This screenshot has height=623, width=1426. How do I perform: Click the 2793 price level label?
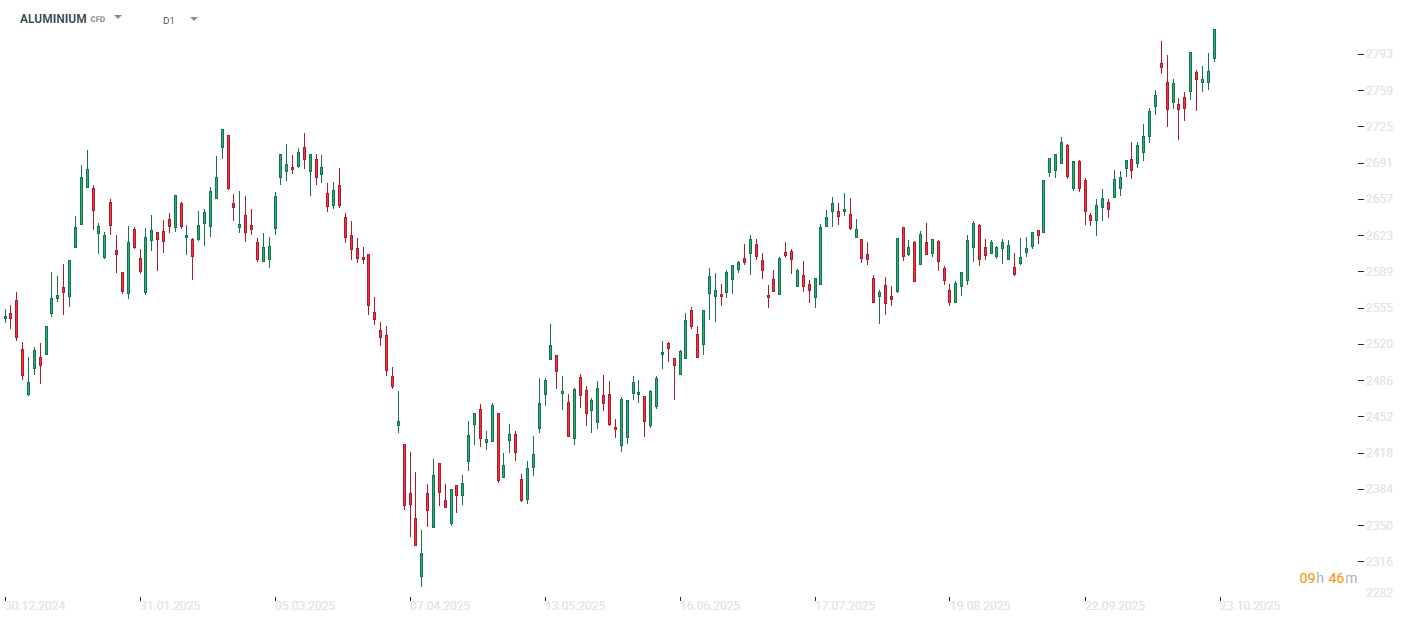click(1379, 54)
